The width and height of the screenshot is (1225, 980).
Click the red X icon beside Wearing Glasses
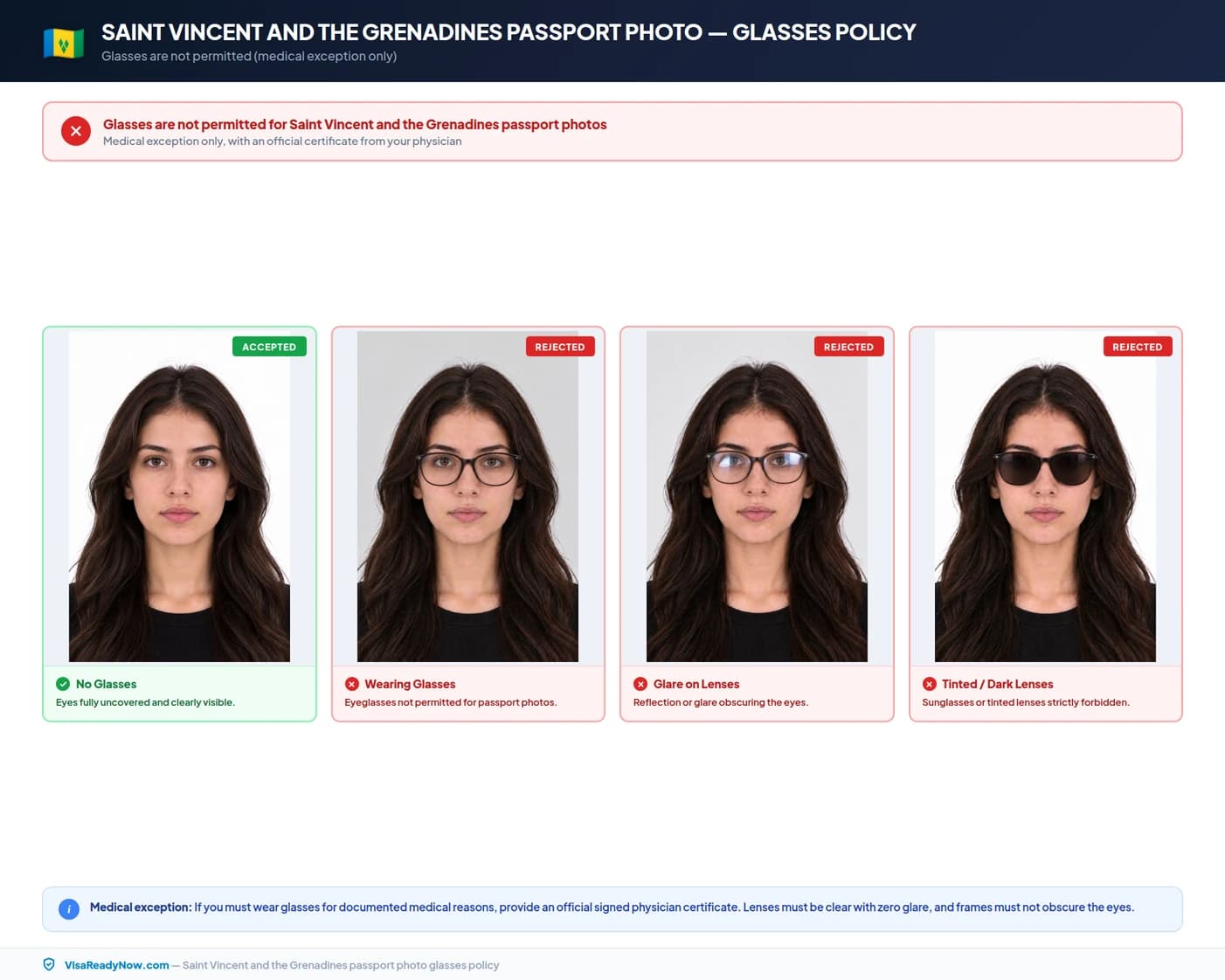click(352, 684)
